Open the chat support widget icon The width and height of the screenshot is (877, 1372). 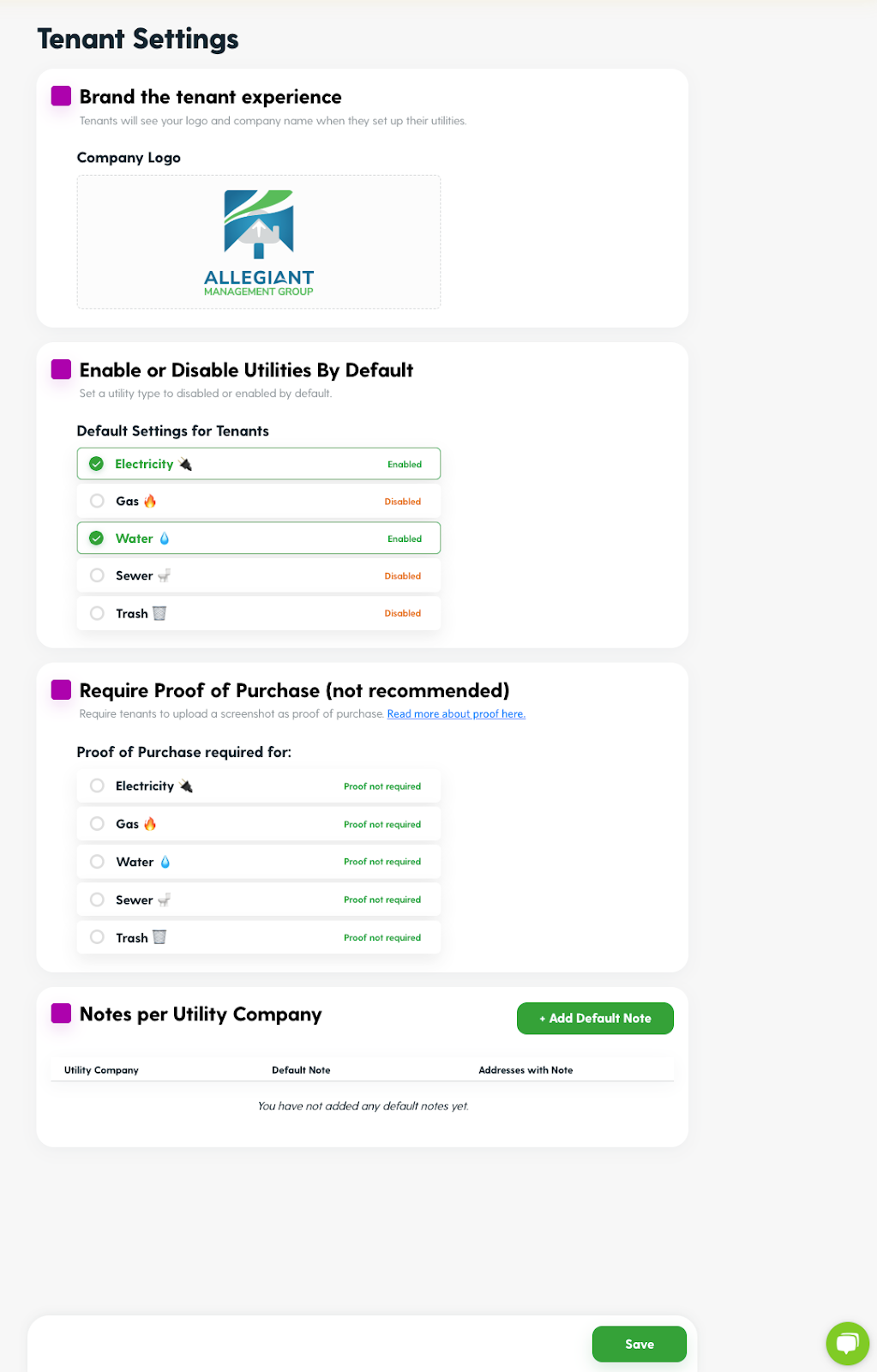pos(847,1343)
